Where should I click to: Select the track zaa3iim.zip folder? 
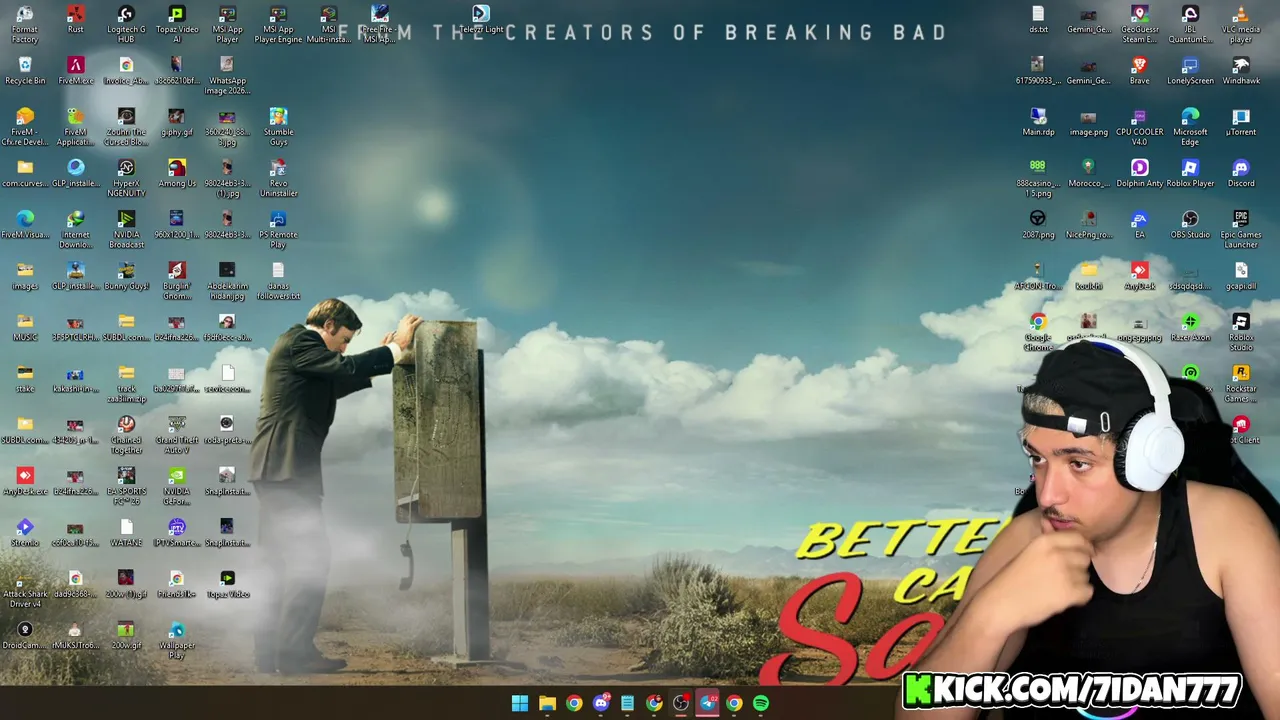click(x=126, y=384)
